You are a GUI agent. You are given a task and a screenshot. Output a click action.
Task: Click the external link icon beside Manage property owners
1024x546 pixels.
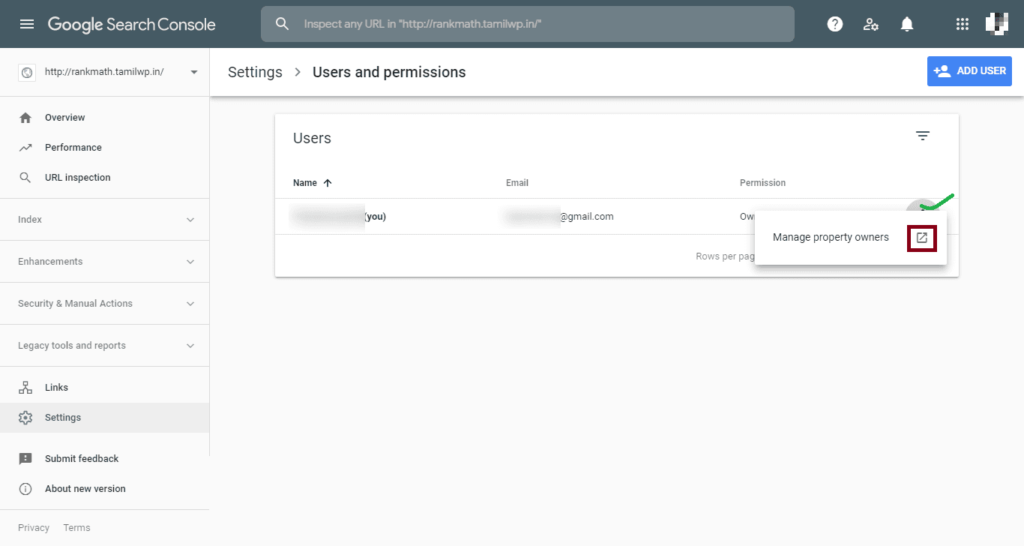tap(921, 238)
